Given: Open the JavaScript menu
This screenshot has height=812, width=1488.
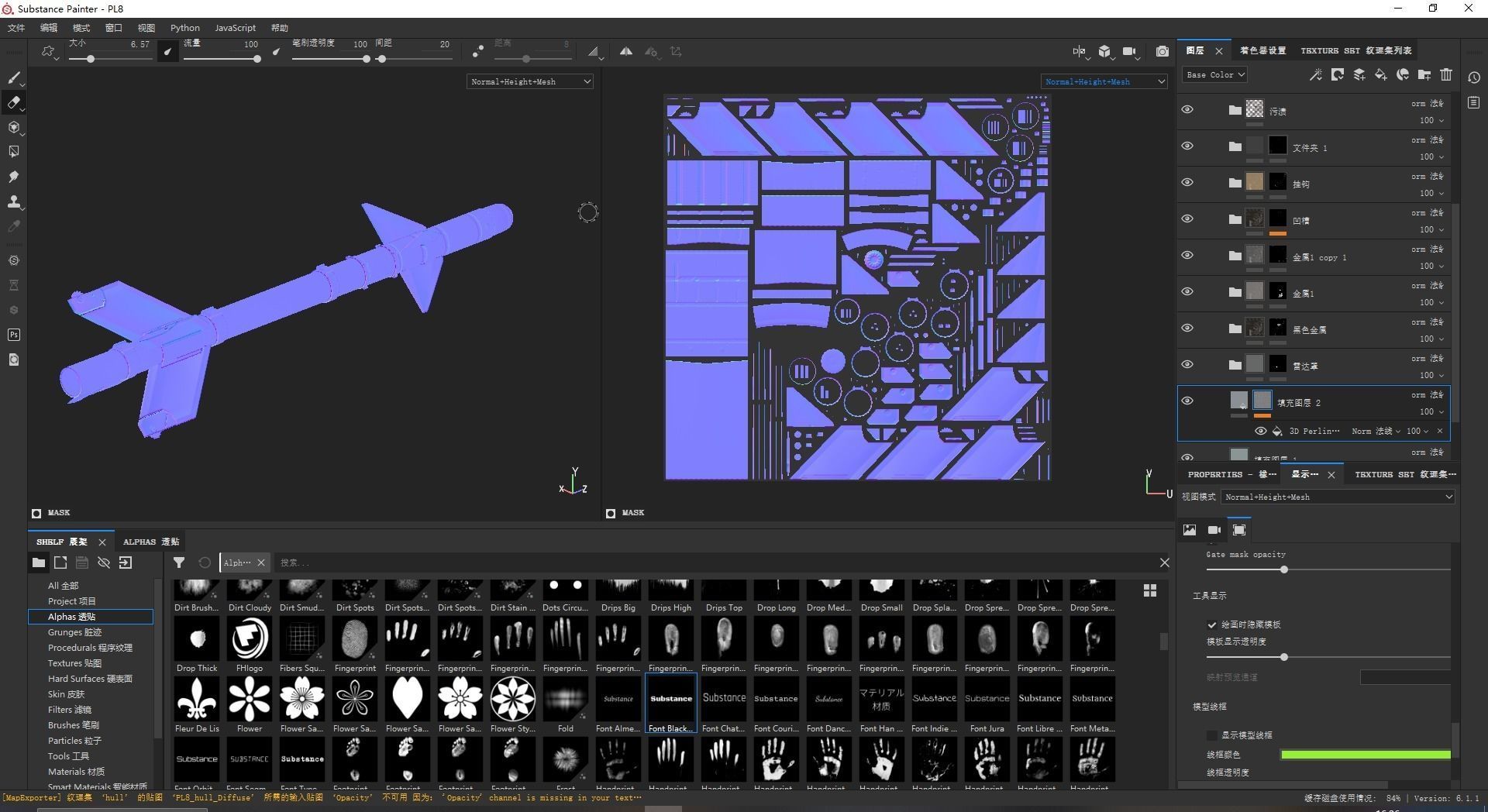Looking at the screenshot, I should coord(235,28).
